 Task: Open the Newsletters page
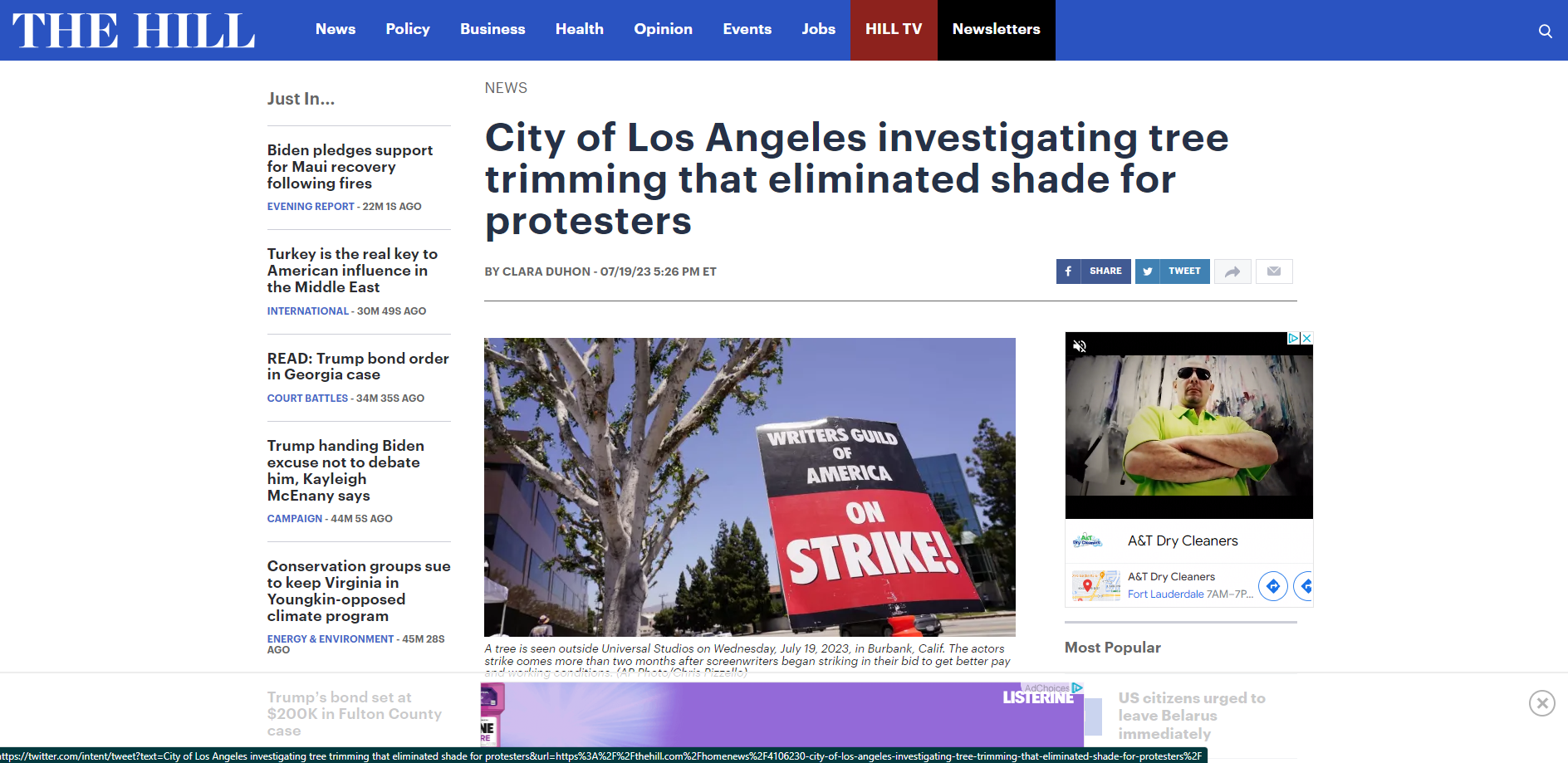pyautogui.click(x=996, y=29)
